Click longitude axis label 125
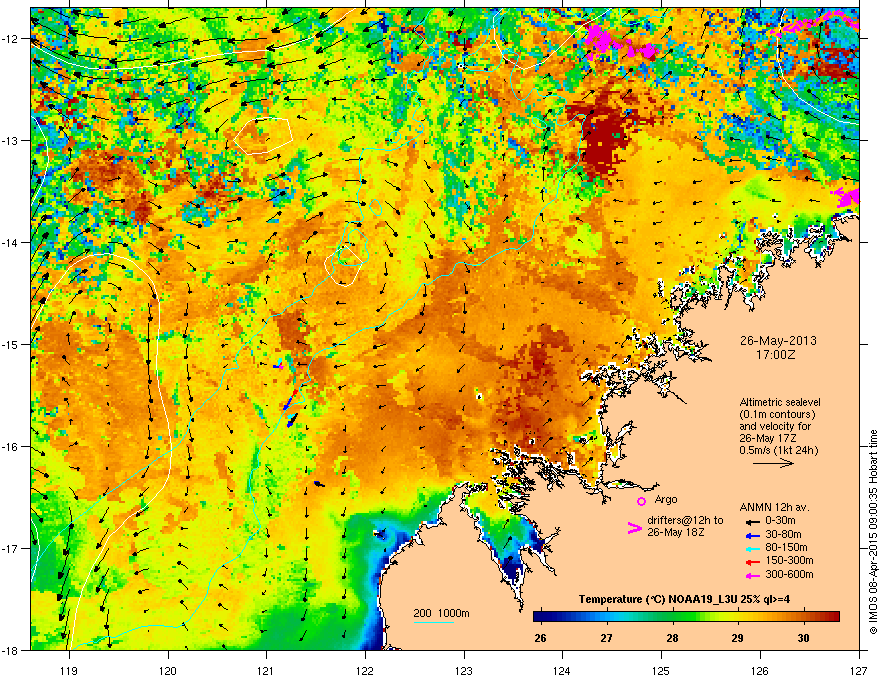 (661, 670)
